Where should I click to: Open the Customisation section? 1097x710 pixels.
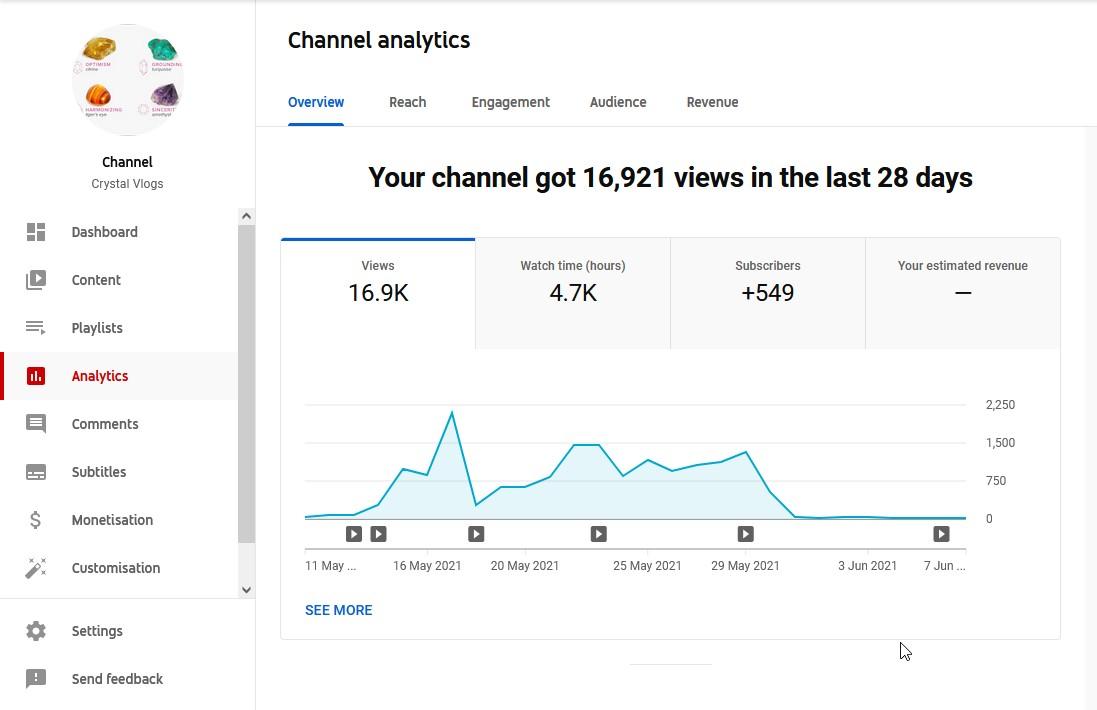(x=115, y=568)
